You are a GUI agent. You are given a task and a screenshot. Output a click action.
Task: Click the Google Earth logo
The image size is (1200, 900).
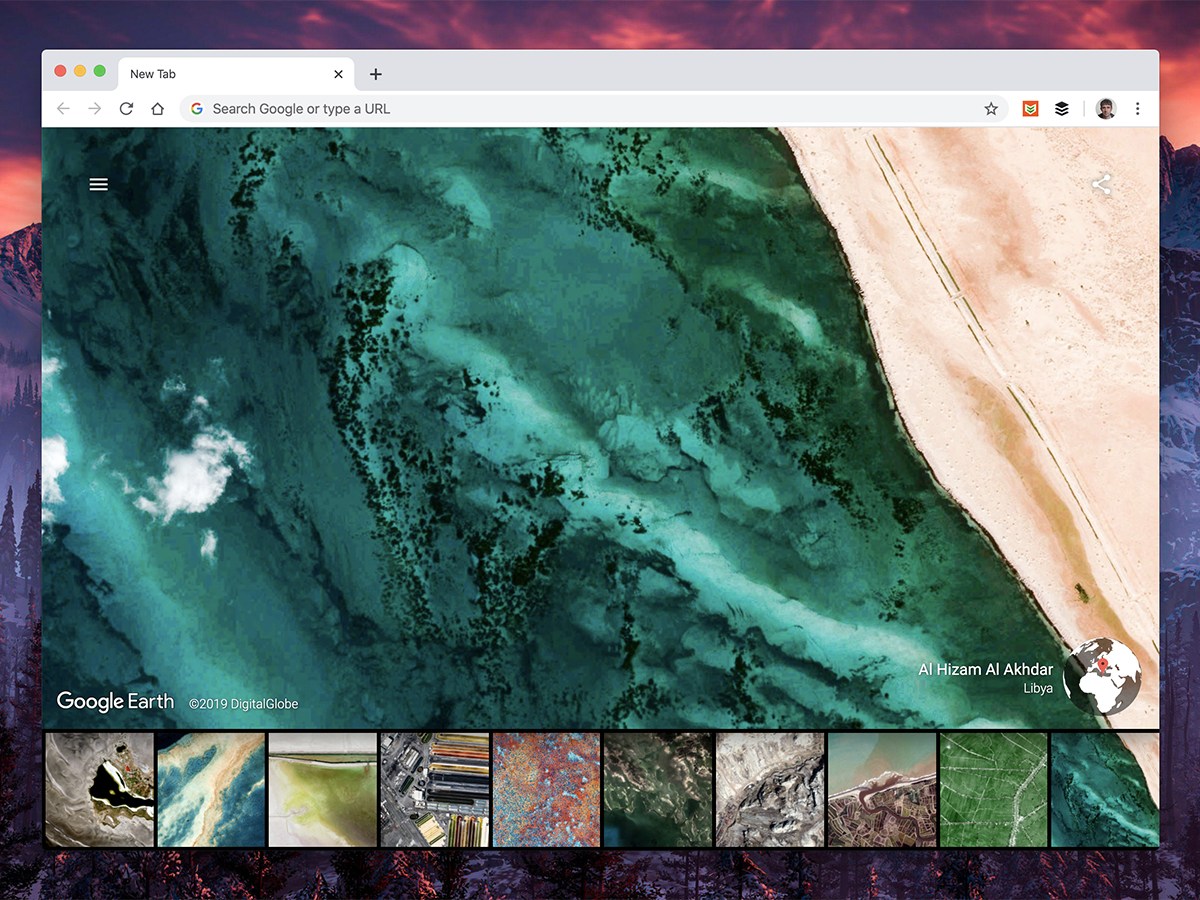pos(115,702)
